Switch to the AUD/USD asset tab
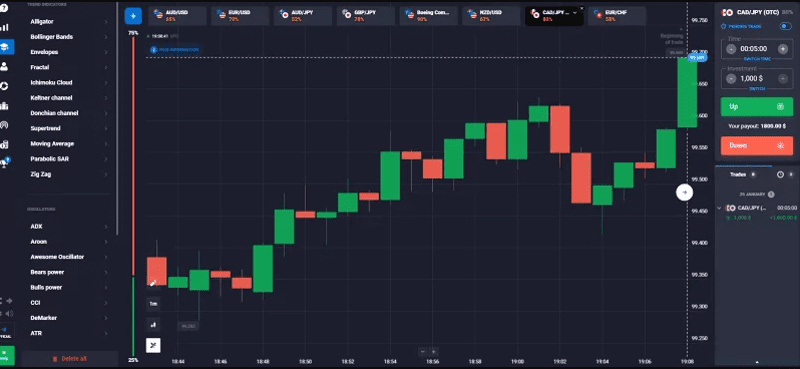800x369 pixels. click(177, 16)
